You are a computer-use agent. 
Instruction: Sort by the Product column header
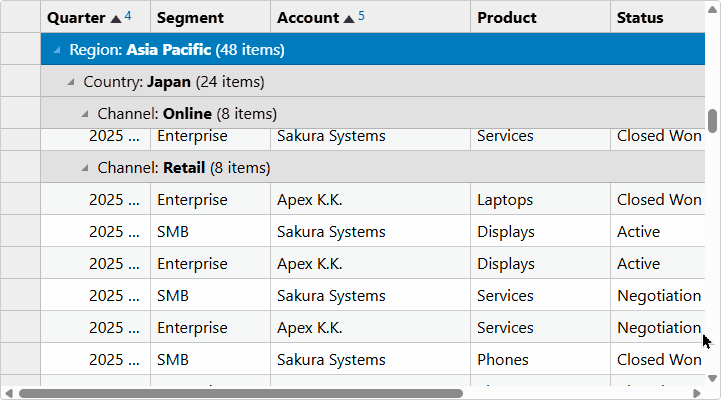[x=540, y=17]
